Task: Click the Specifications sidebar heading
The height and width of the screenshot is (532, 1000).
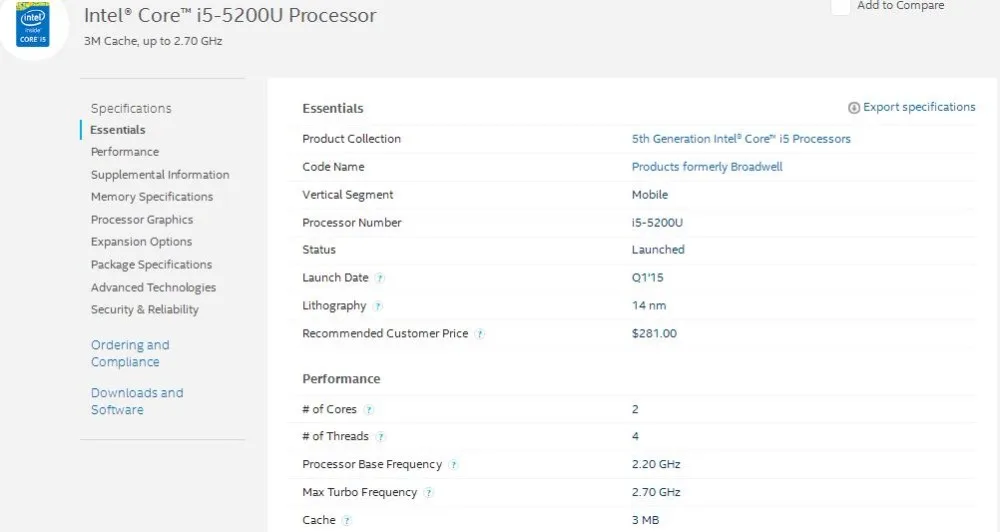Action: [131, 108]
